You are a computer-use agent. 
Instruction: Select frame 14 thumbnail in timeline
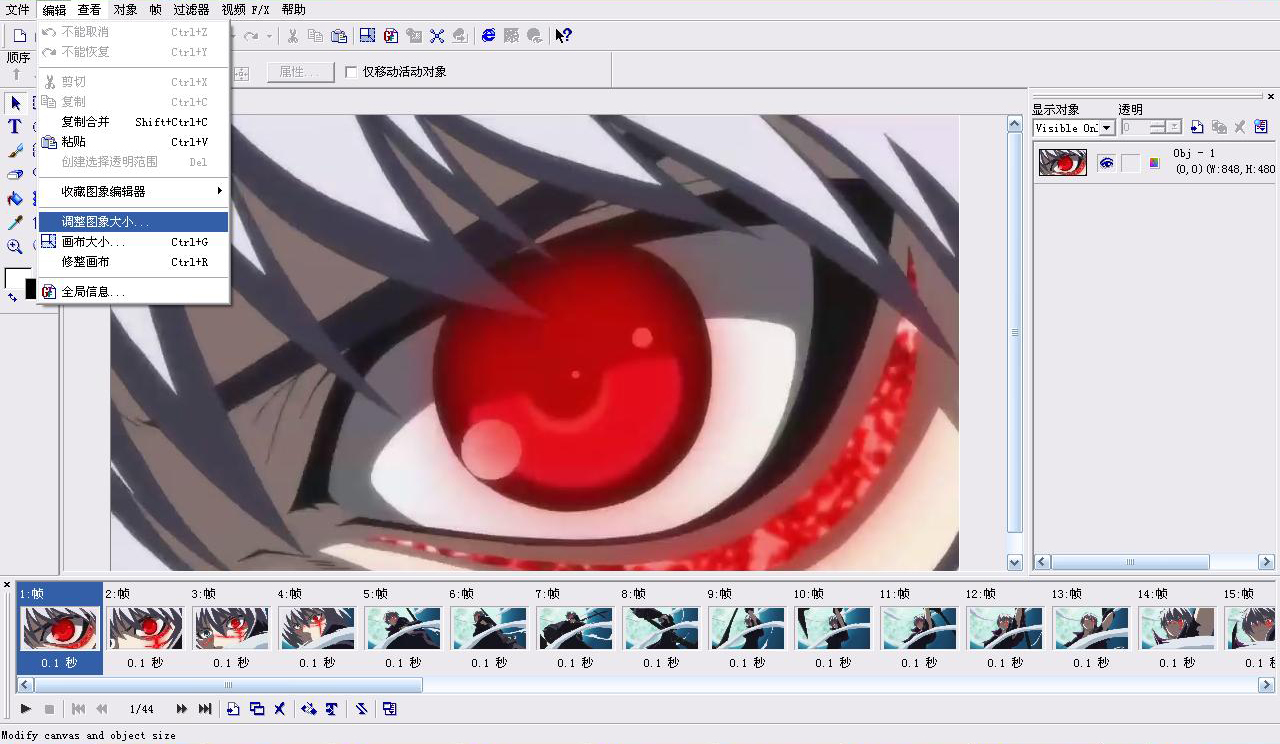1177,629
